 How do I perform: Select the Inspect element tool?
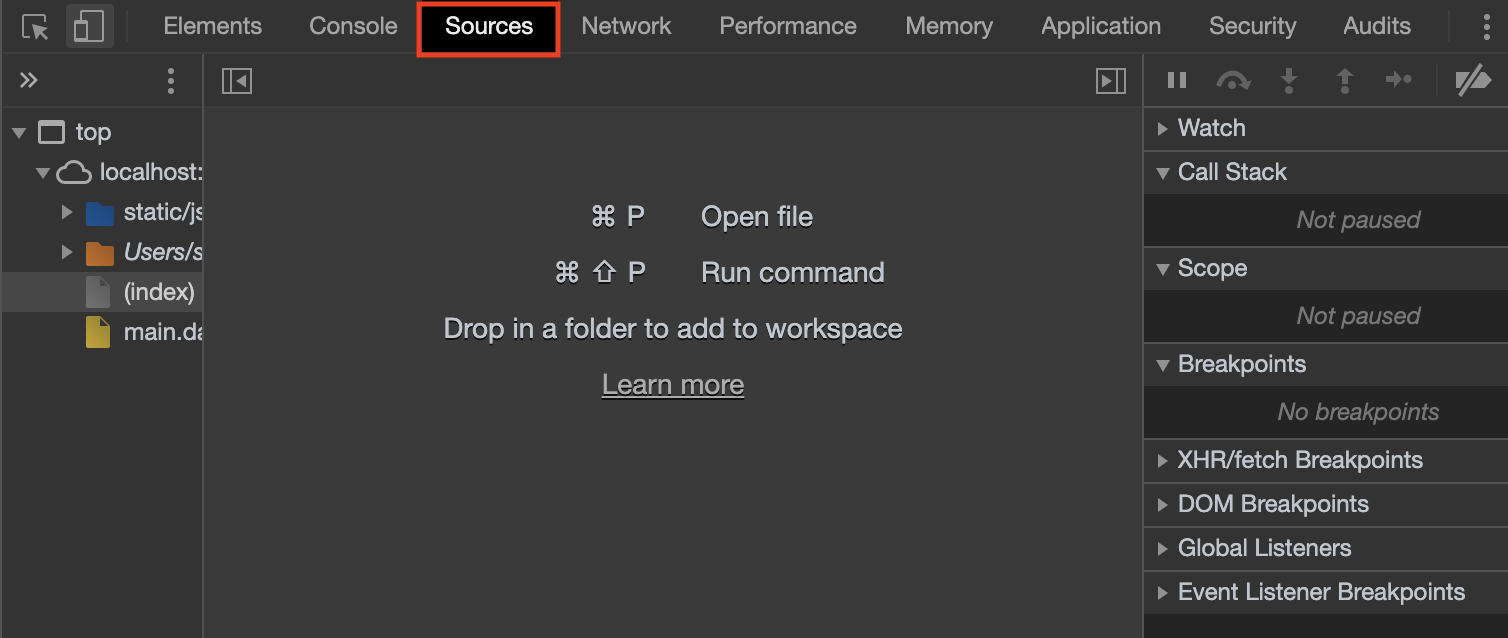tap(36, 24)
